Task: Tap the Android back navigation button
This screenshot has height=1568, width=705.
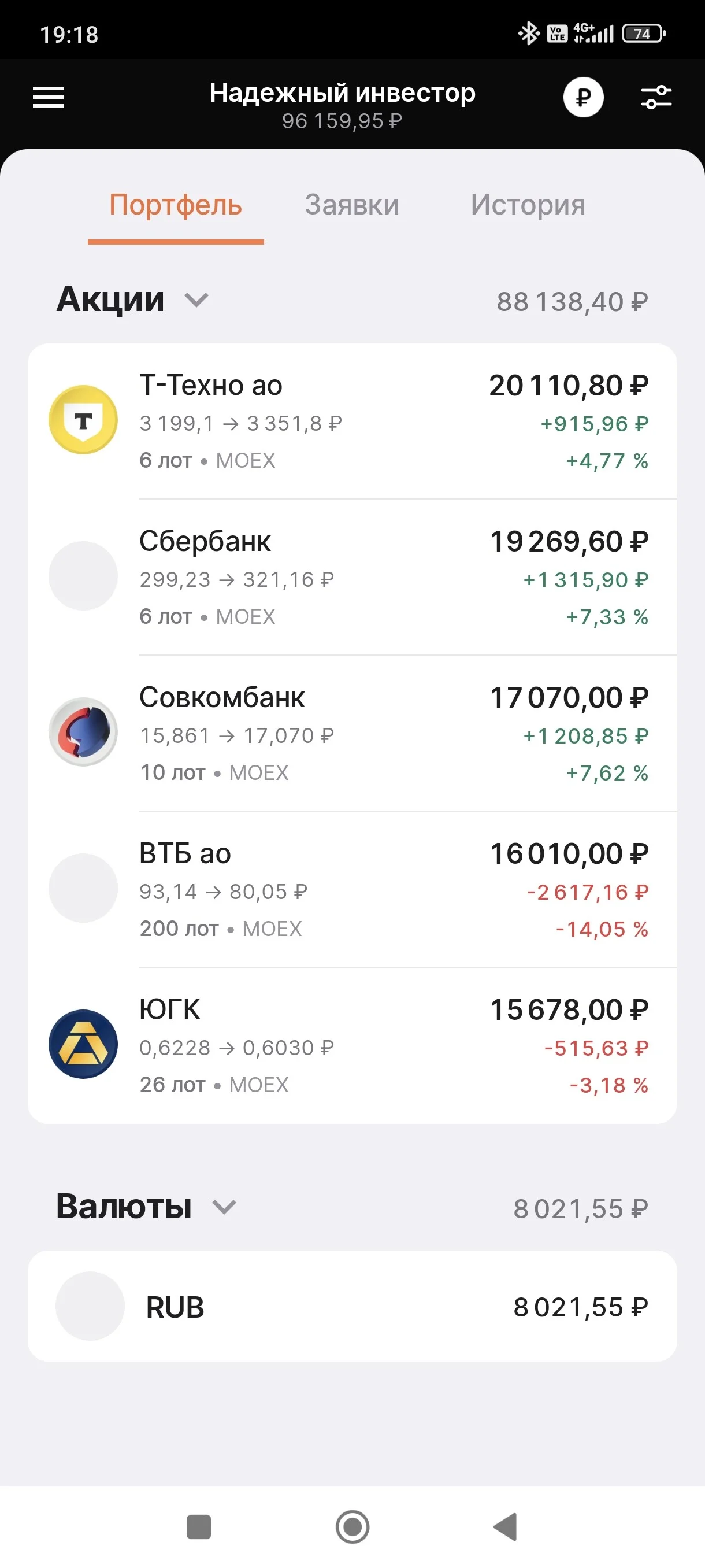Action: click(x=506, y=1526)
